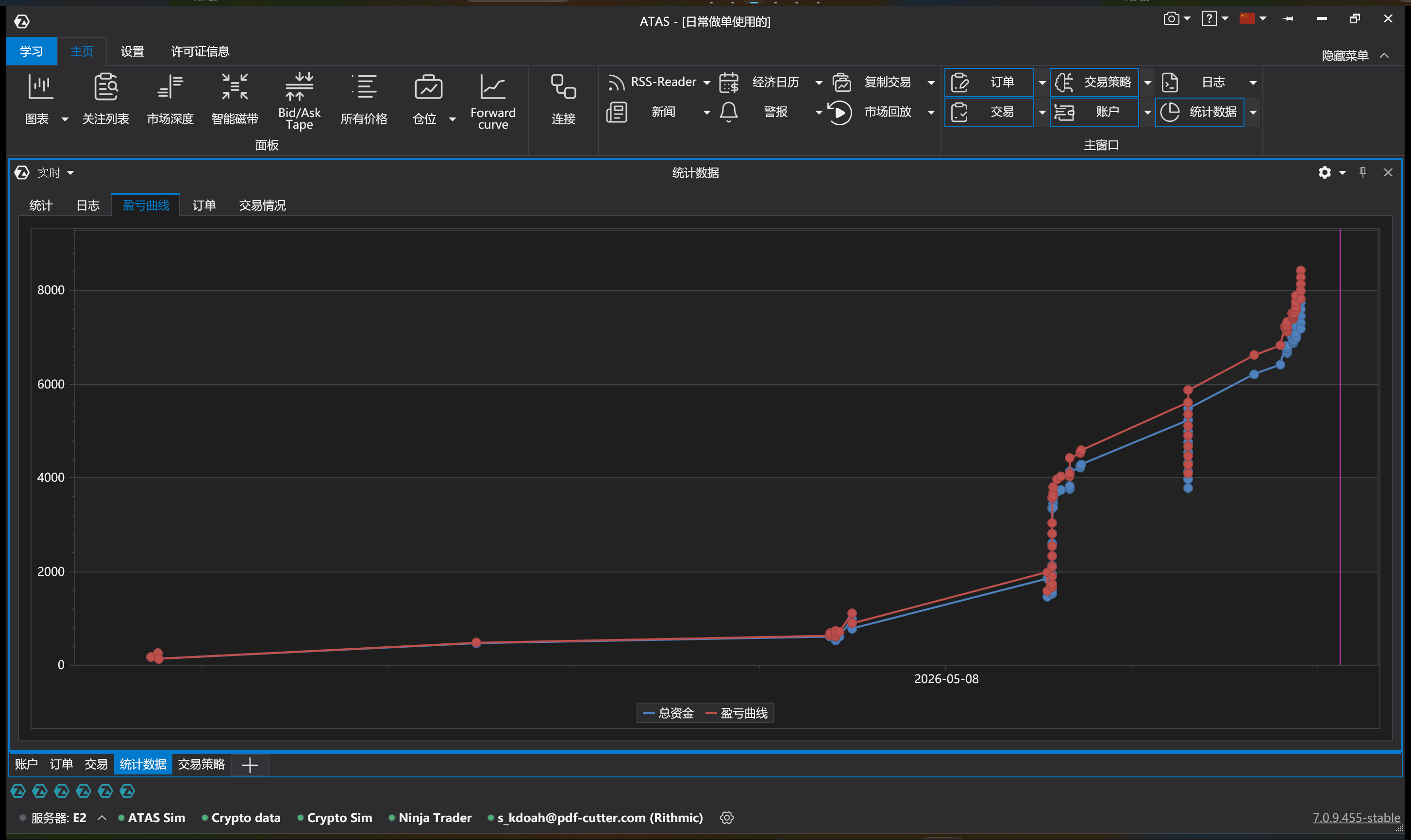Open the RSS-Reader icon
The image size is (1411, 840).
point(616,83)
